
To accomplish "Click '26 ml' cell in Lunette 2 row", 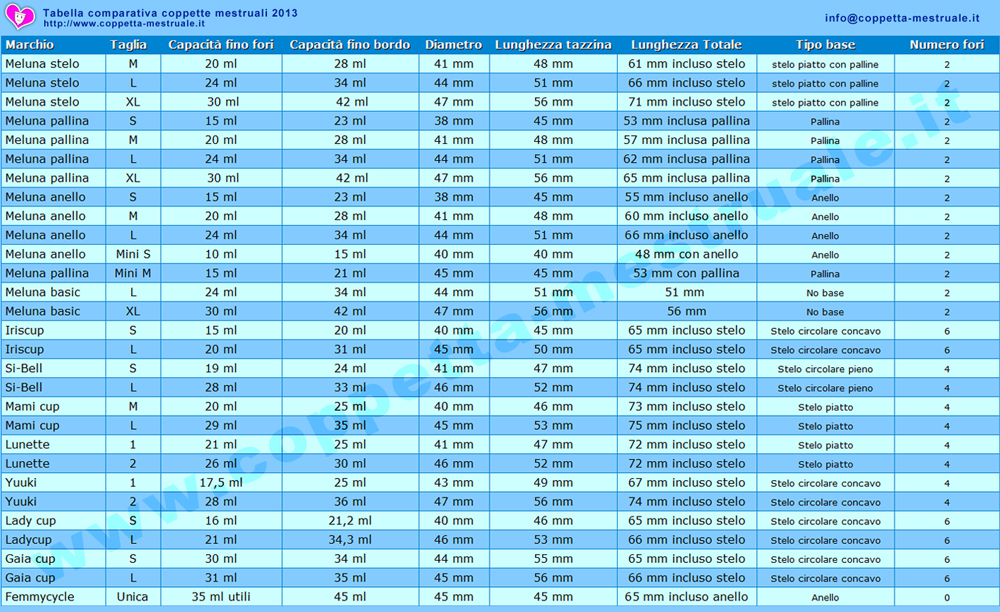I will (x=221, y=464).
